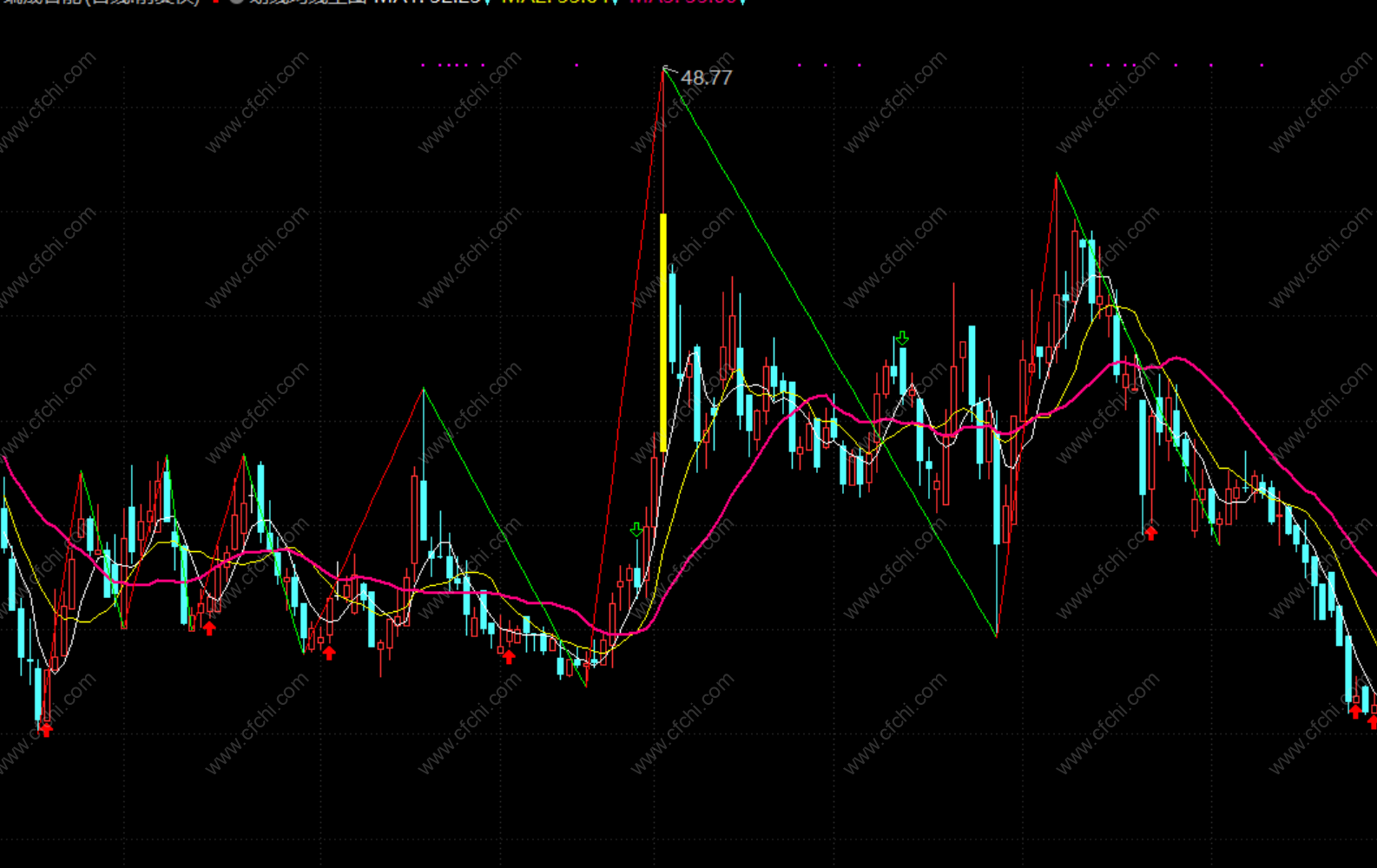Select the second-highest zigzag peak on the right

point(1057,174)
